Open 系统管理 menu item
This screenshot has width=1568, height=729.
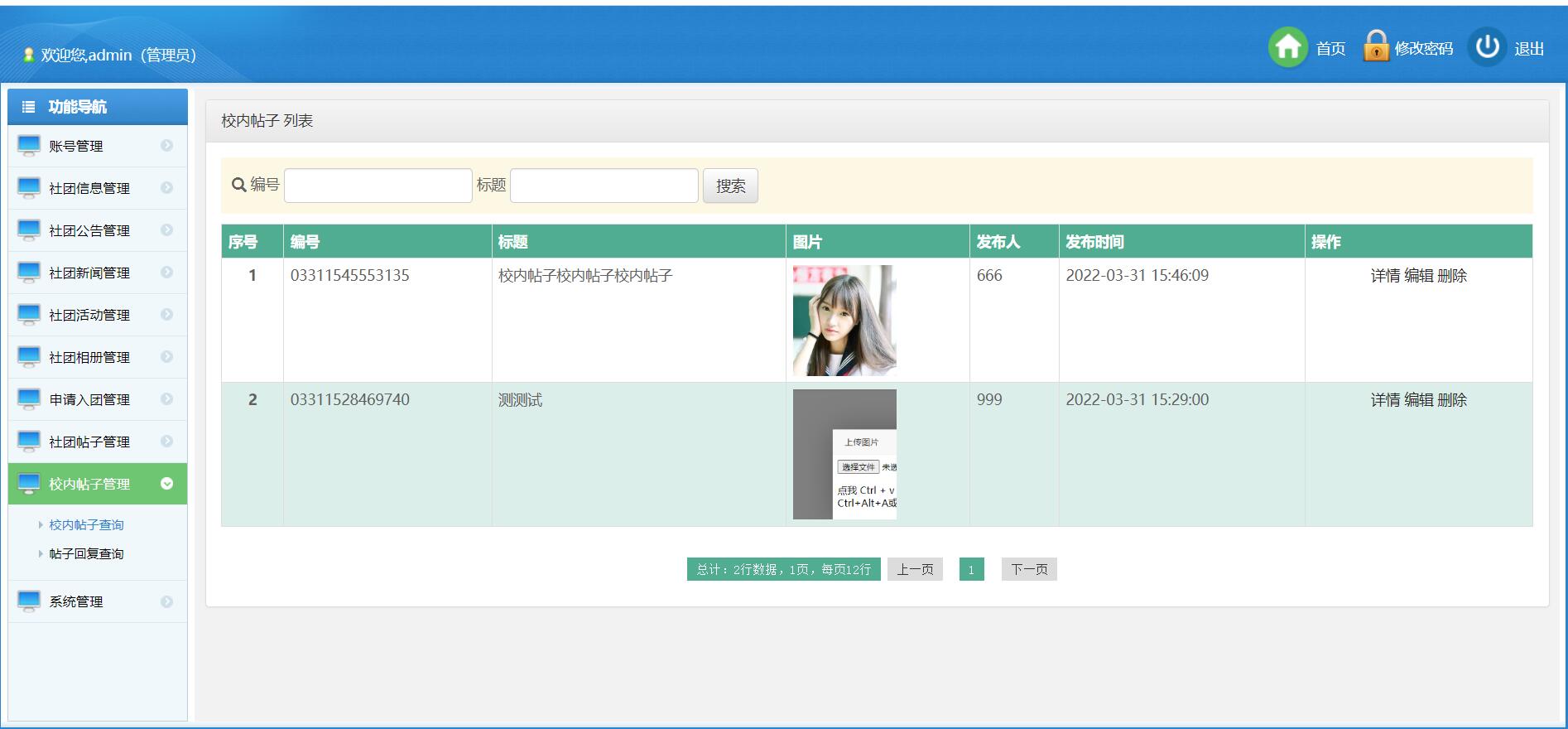(98, 601)
